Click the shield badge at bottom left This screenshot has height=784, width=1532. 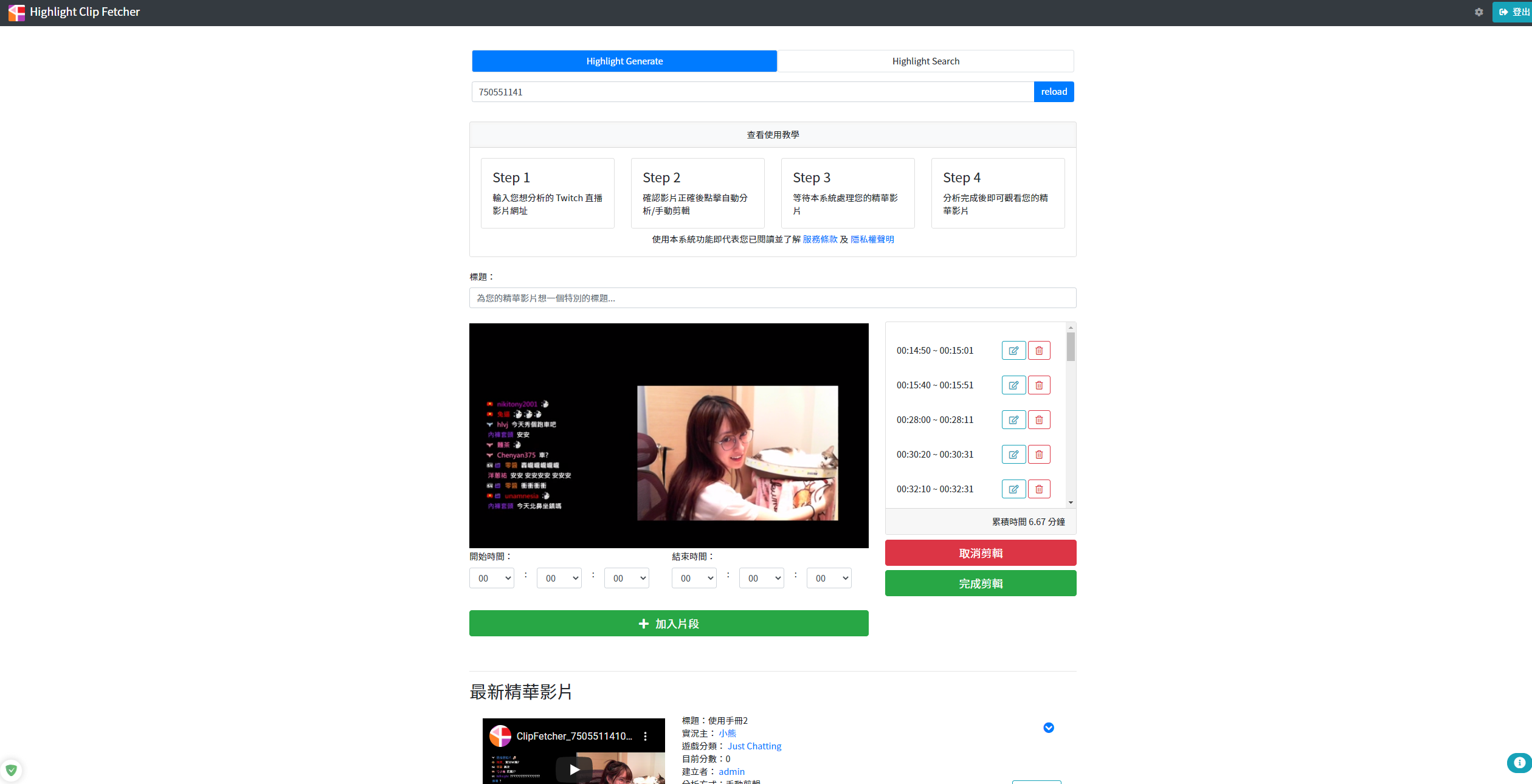pos(12,770)
